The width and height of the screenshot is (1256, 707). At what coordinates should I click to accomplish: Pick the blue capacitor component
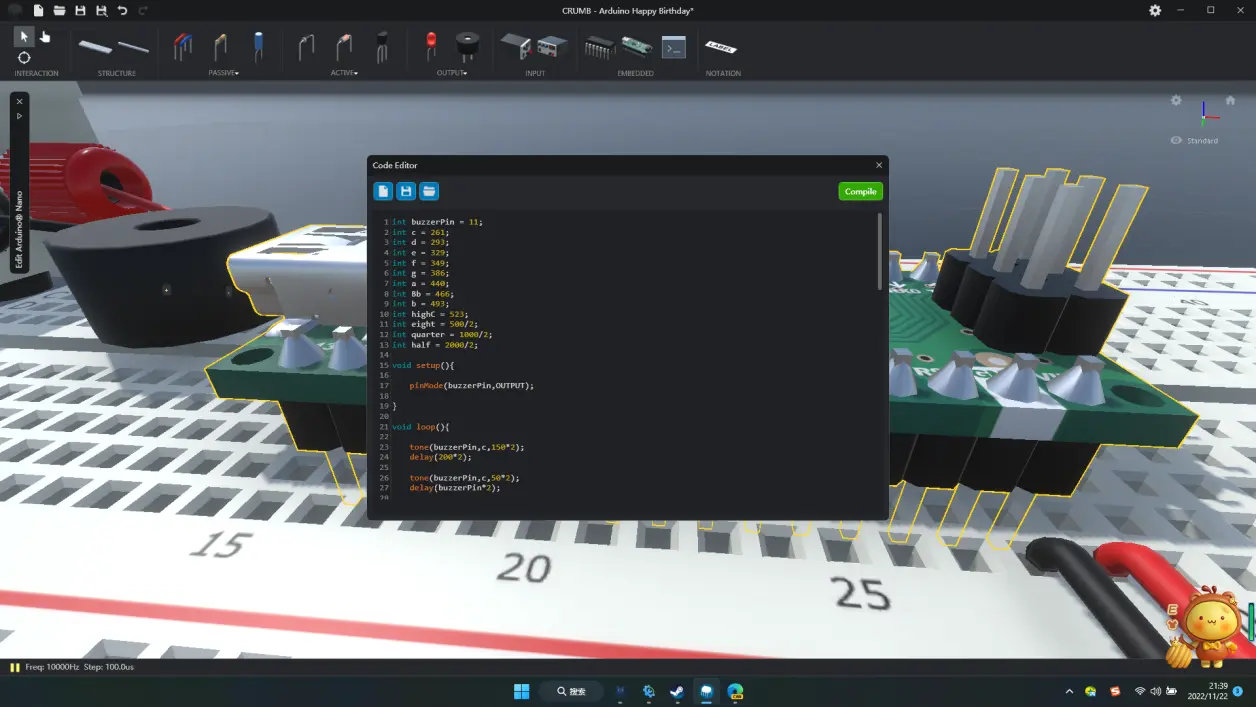click(x=258, y=46)
